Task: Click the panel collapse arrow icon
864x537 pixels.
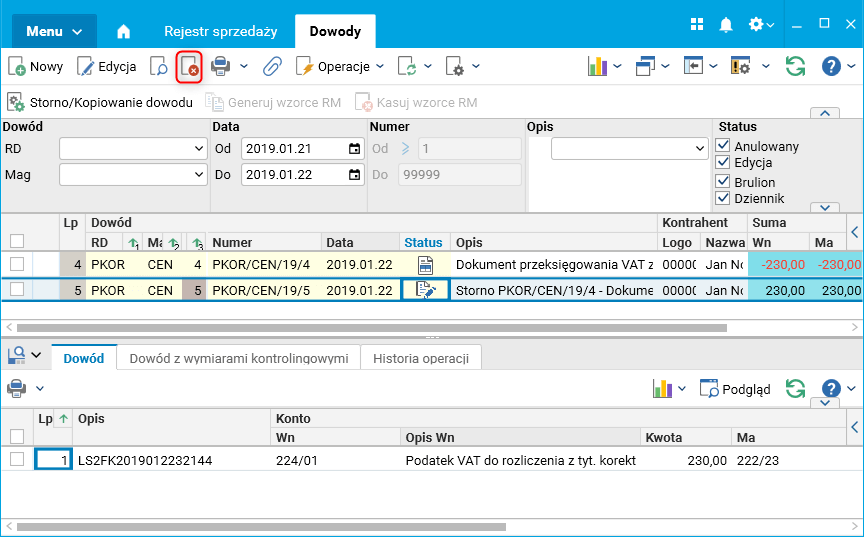Action: [x=693, y=67]
